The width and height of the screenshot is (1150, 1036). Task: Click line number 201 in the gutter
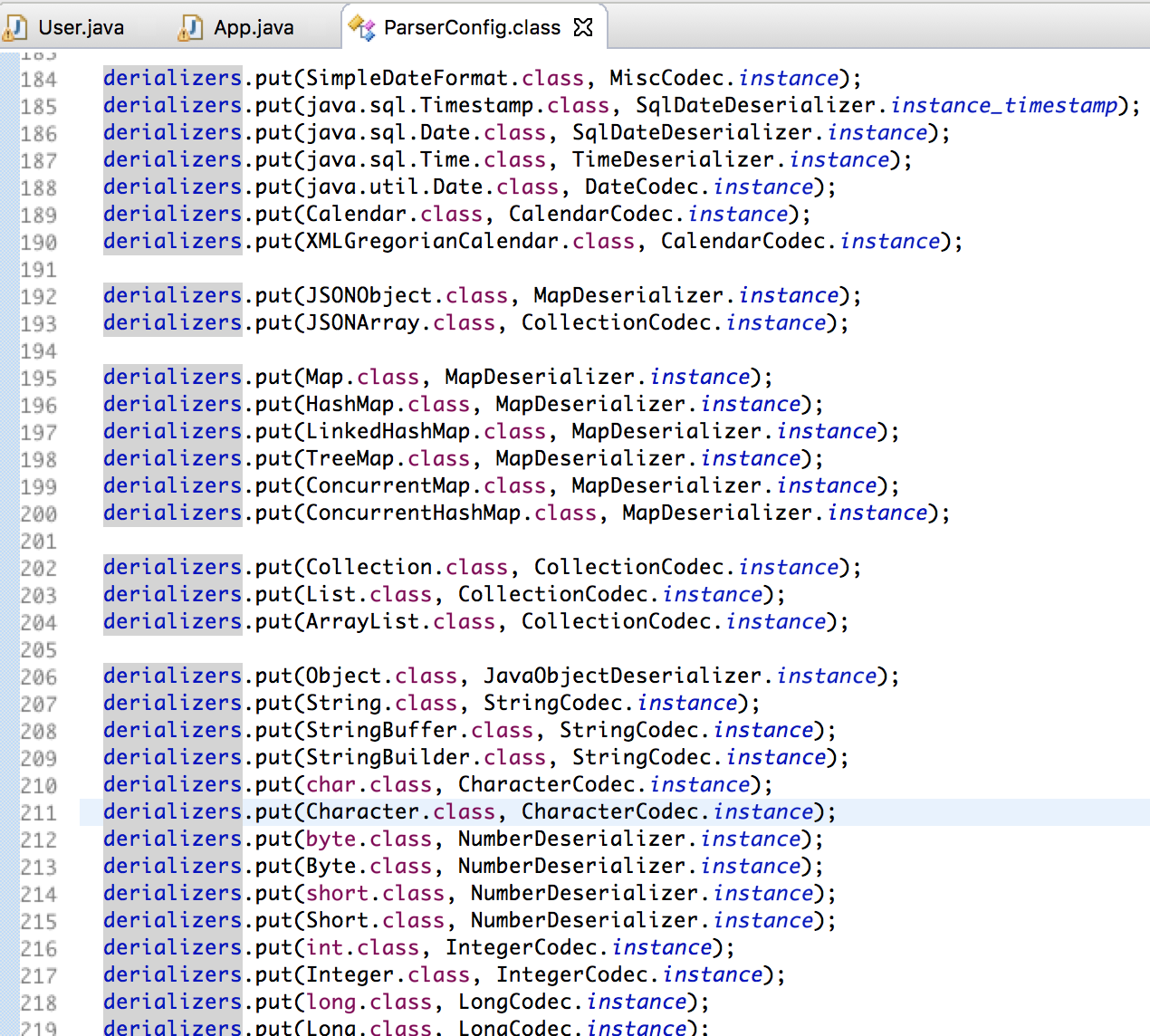click(39, 542)
